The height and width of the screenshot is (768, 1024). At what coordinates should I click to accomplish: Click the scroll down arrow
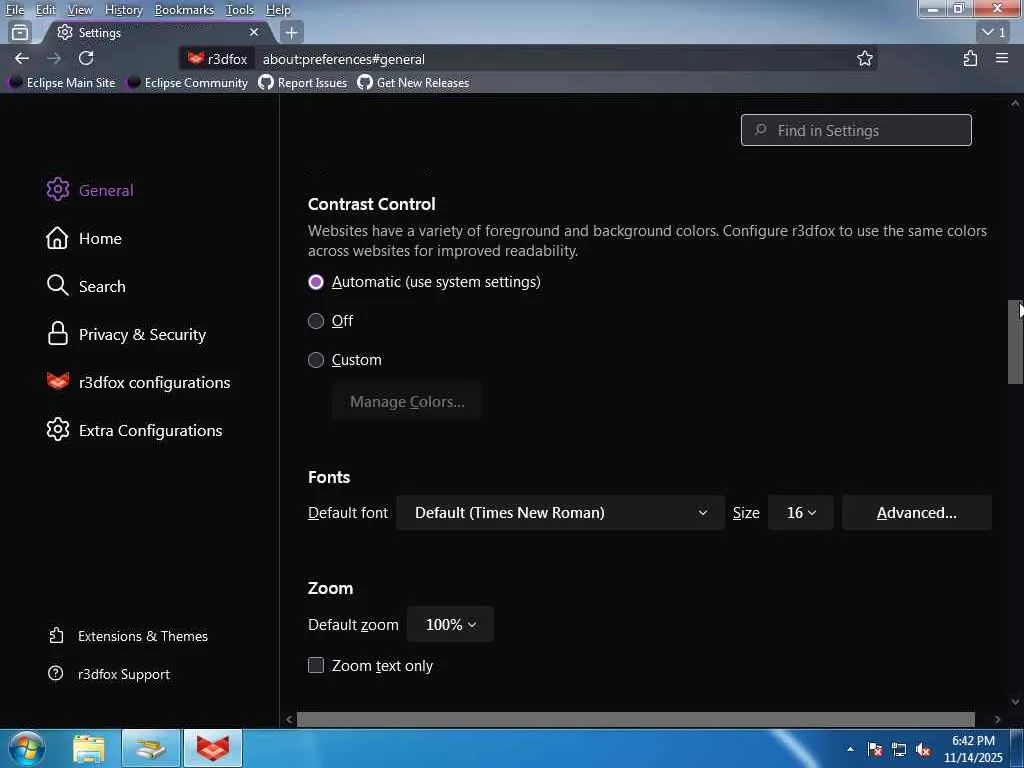(x=1015, y=702)
